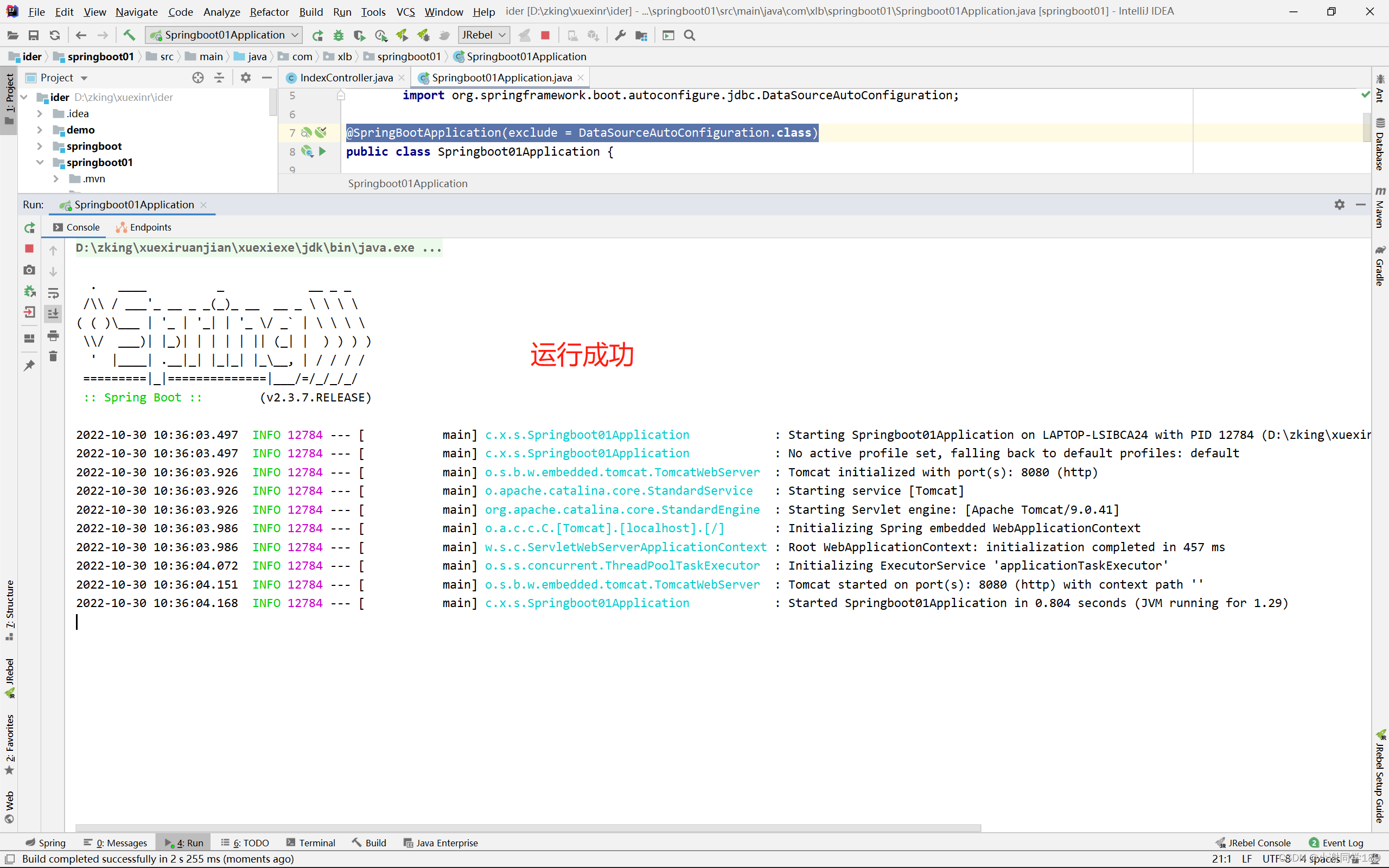Collapse the springboot01 module node
Image resolution: width=1389 pixels, height=868 pixels.
(40, 162)
